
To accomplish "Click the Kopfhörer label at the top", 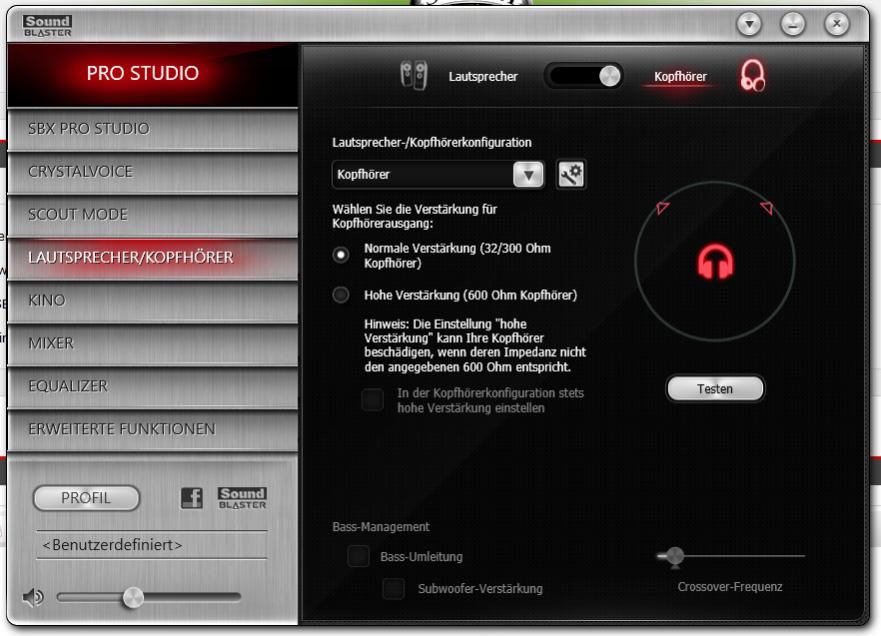I will (x=680, y=76).
